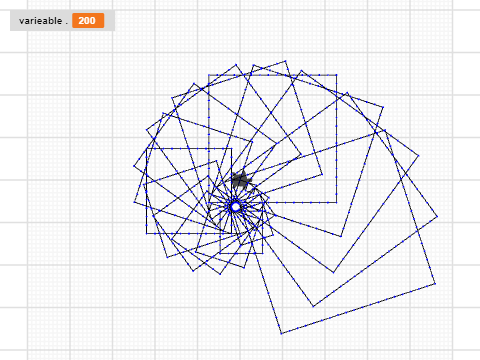480x360 pixels.
Task: Click the rightmost corner of the largest tilted square
Action: pyautogui.click(x=435, y=284)
